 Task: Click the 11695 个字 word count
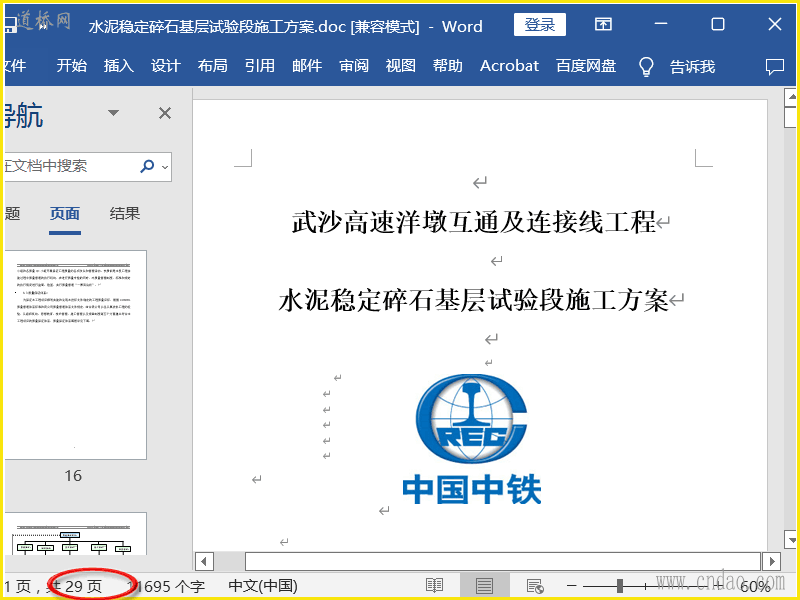166,586
